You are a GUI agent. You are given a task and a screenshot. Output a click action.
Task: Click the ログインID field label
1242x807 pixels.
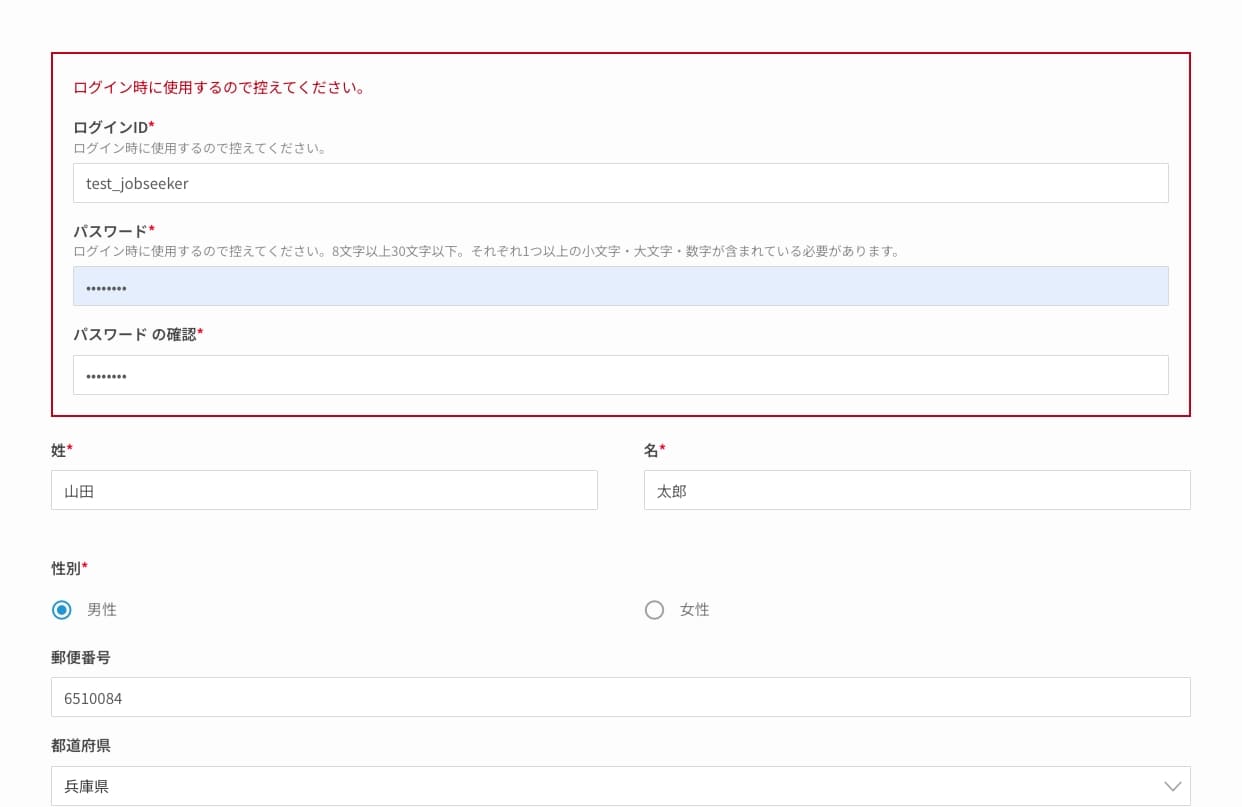point(112,127)
